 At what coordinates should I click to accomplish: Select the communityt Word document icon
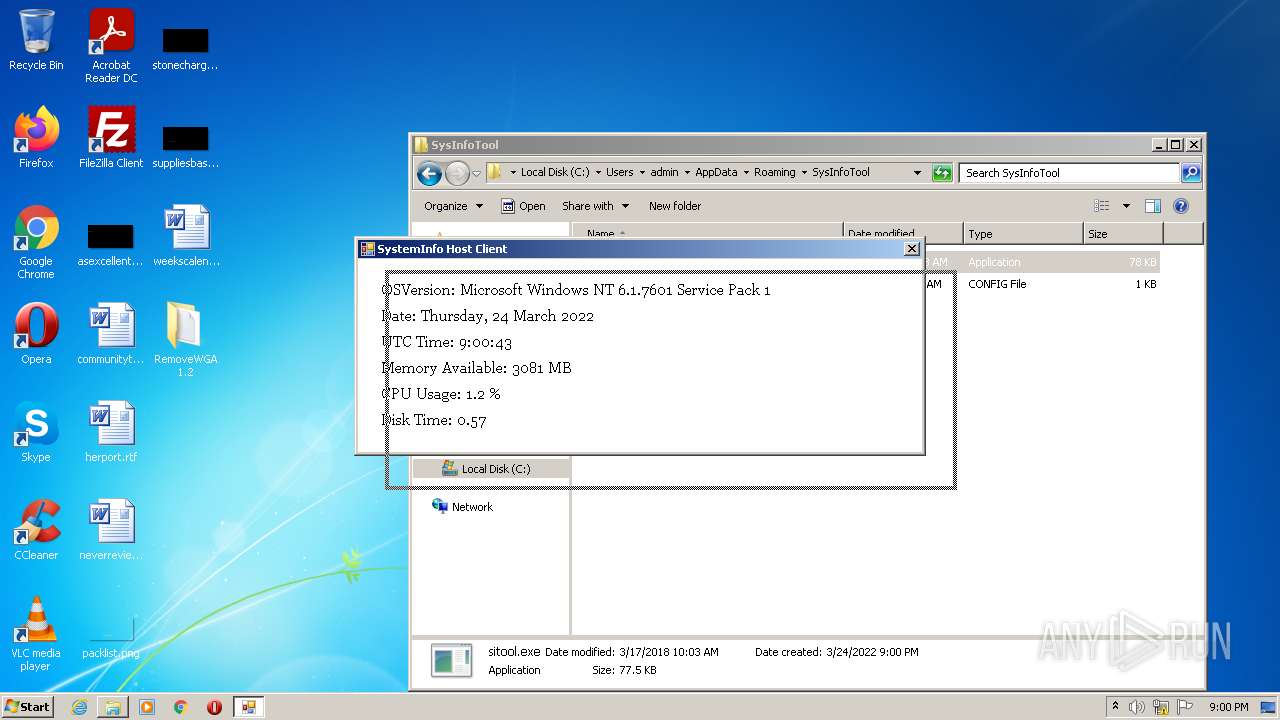[111, 334]
